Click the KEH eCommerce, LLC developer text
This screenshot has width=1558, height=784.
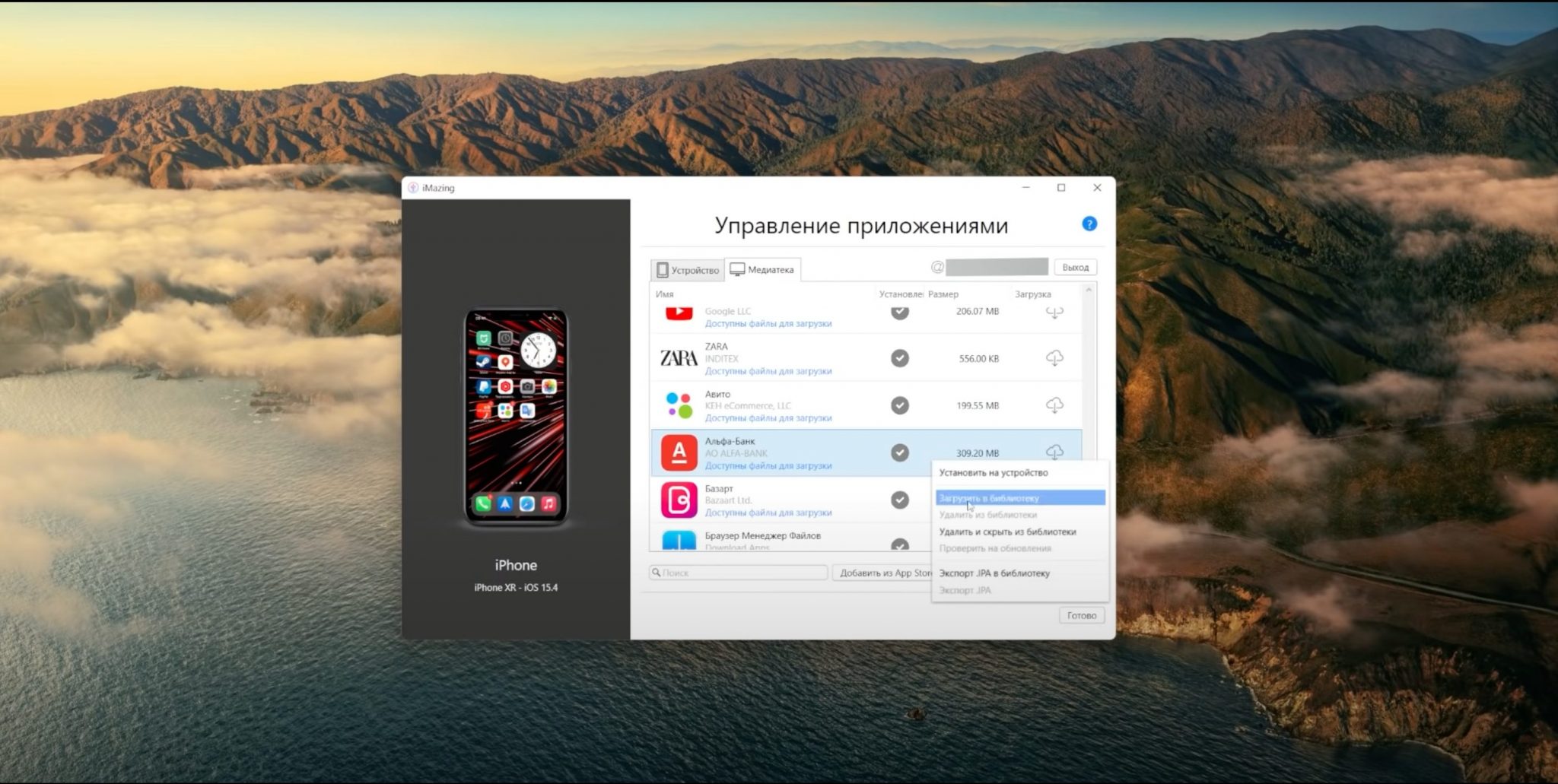pyautogui.click(x=748, y=405)
